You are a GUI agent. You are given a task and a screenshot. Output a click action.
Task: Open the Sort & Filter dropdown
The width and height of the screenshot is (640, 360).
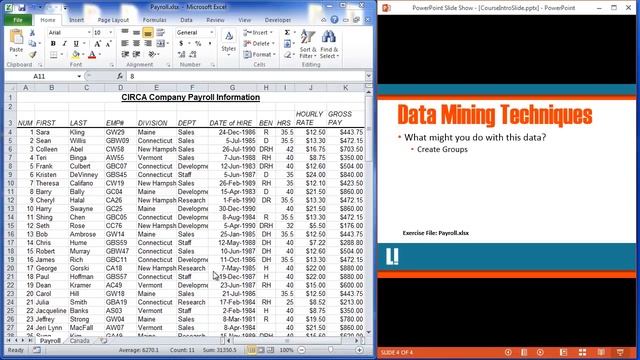click(x=308, y=44)
